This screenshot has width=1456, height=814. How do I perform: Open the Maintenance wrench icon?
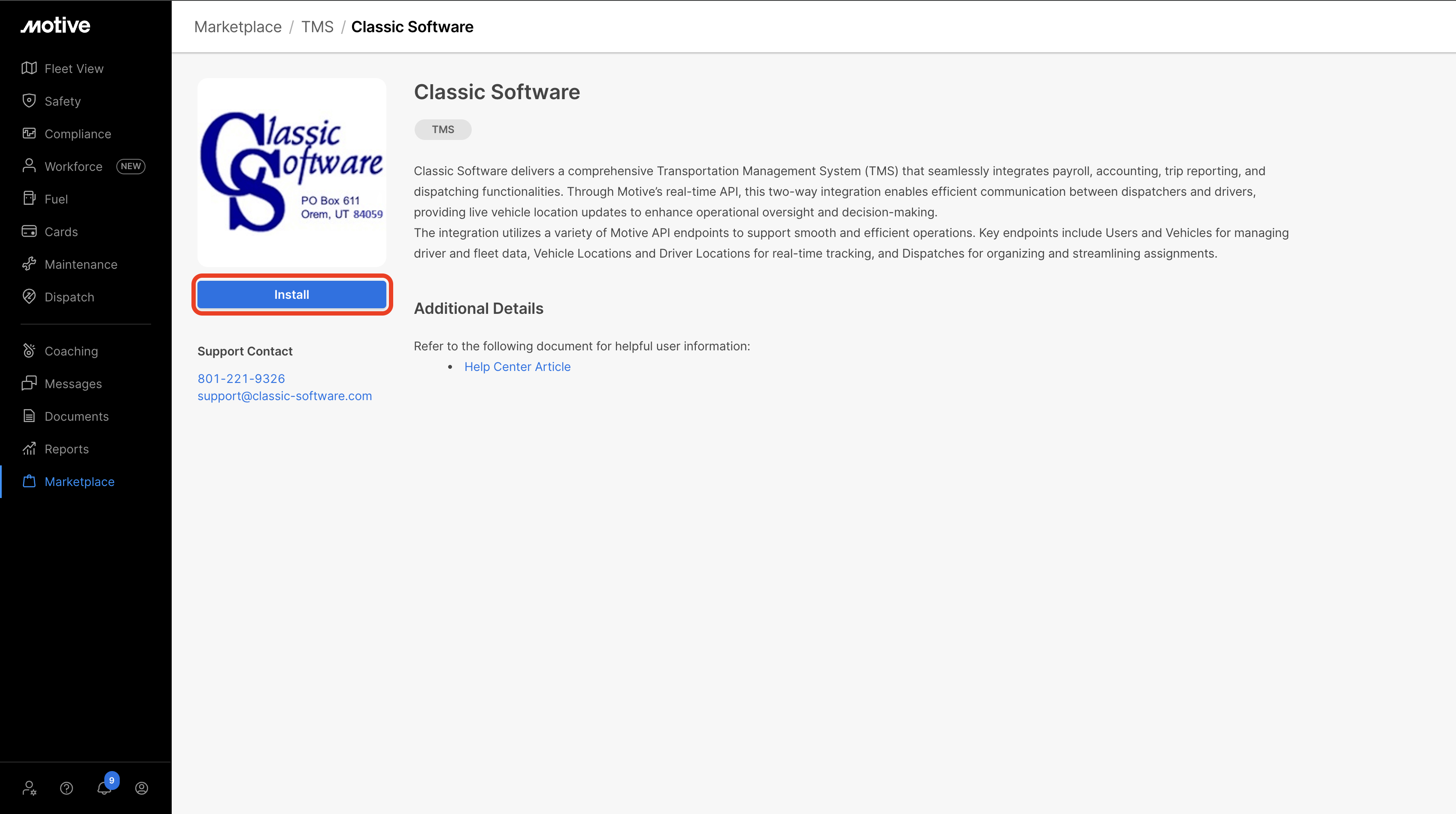pos(29,264)
